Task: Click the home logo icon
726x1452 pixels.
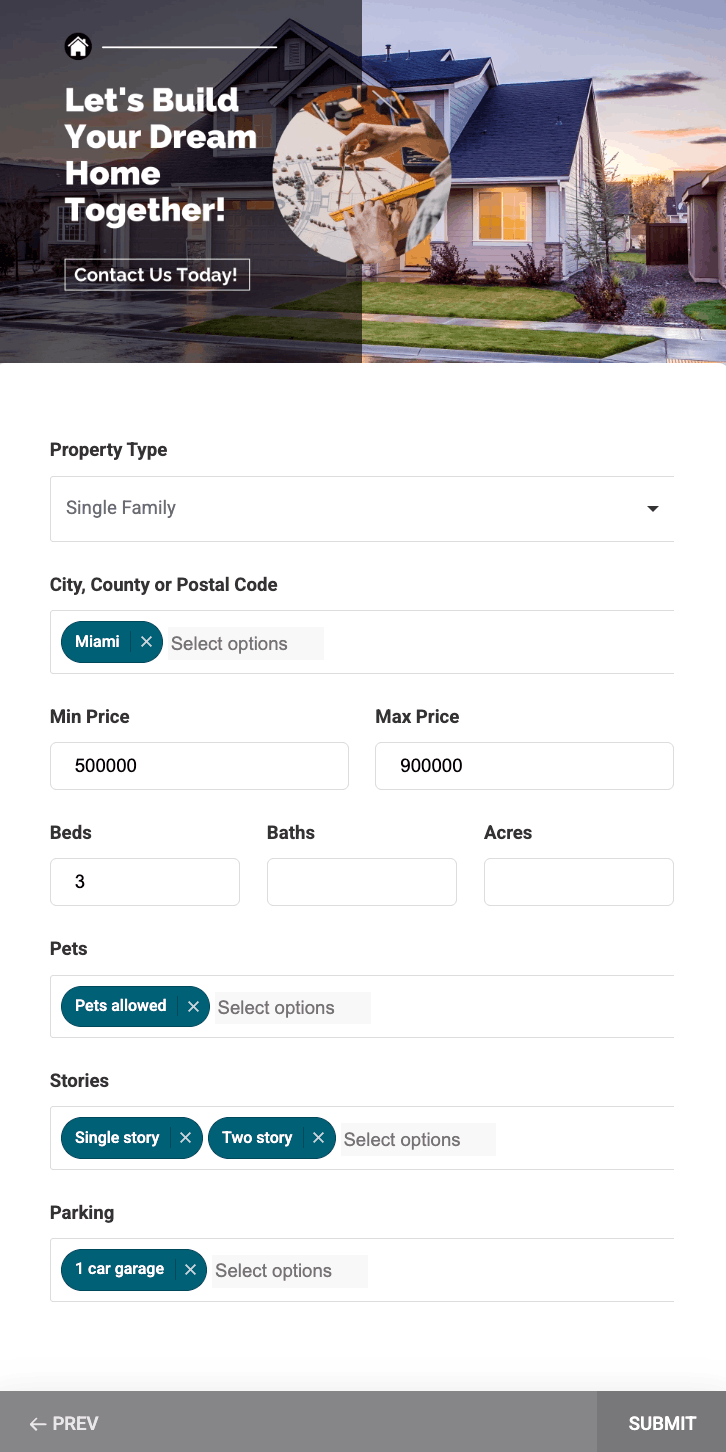Action: (x=78, y=46)
